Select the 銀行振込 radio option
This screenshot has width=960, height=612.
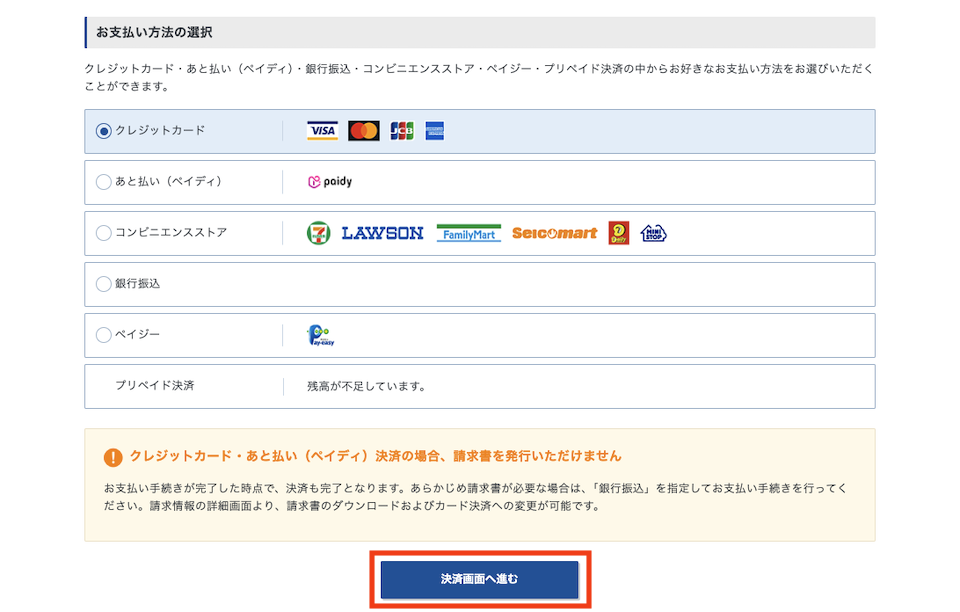103,284
